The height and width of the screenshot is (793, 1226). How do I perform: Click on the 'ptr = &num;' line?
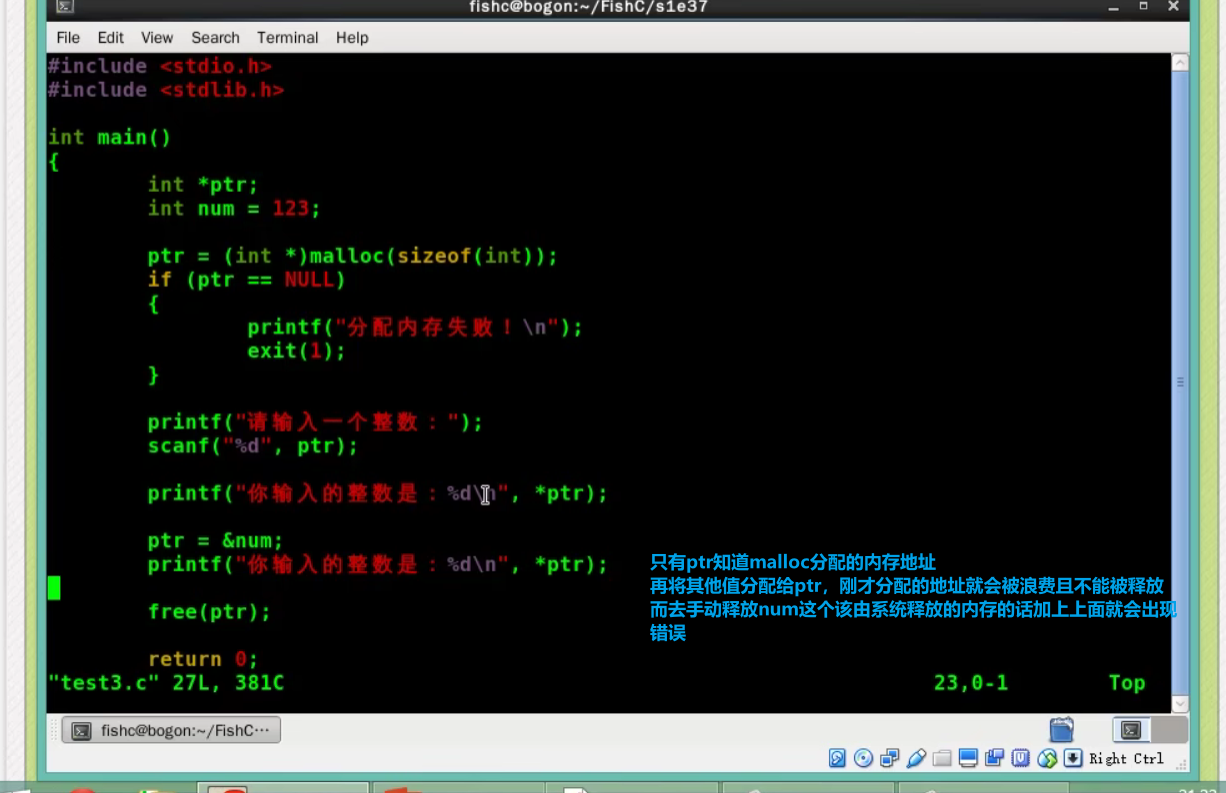pos(215,541)
